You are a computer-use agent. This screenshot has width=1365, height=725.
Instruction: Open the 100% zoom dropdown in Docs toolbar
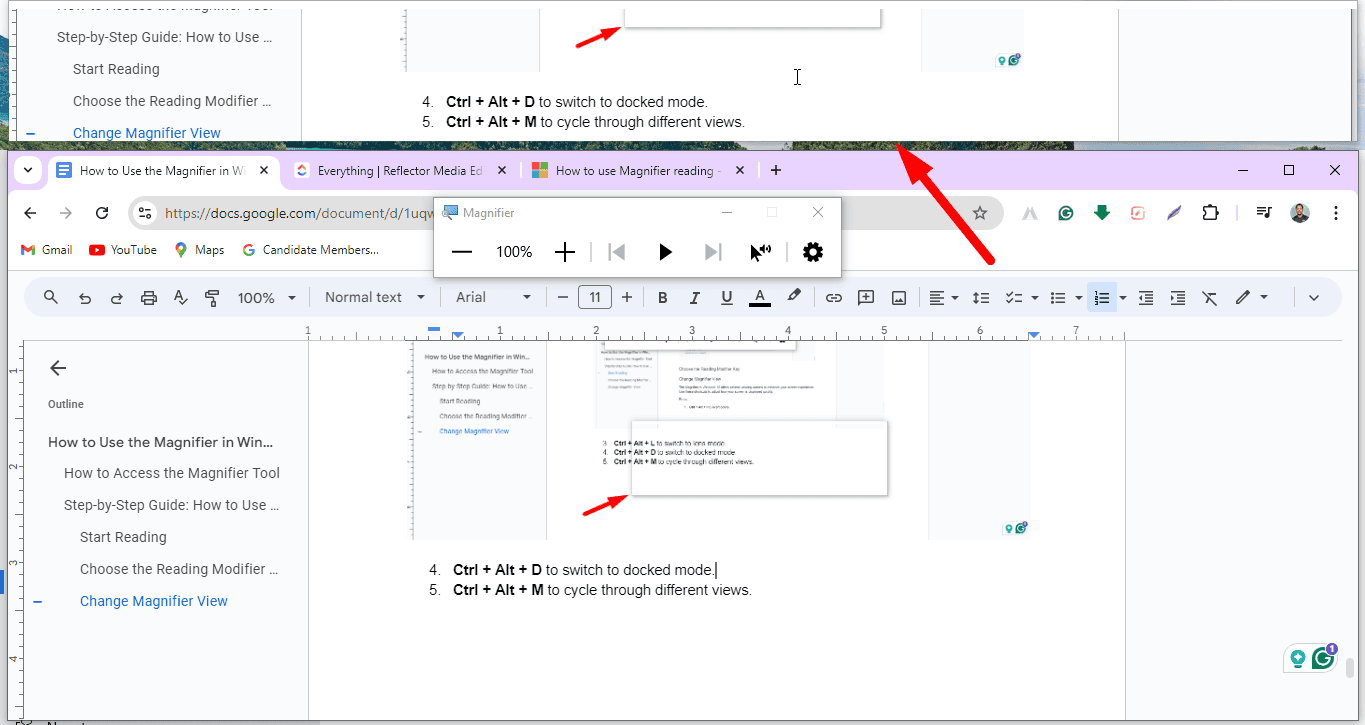pyautogui.click(x=266, y=297)
